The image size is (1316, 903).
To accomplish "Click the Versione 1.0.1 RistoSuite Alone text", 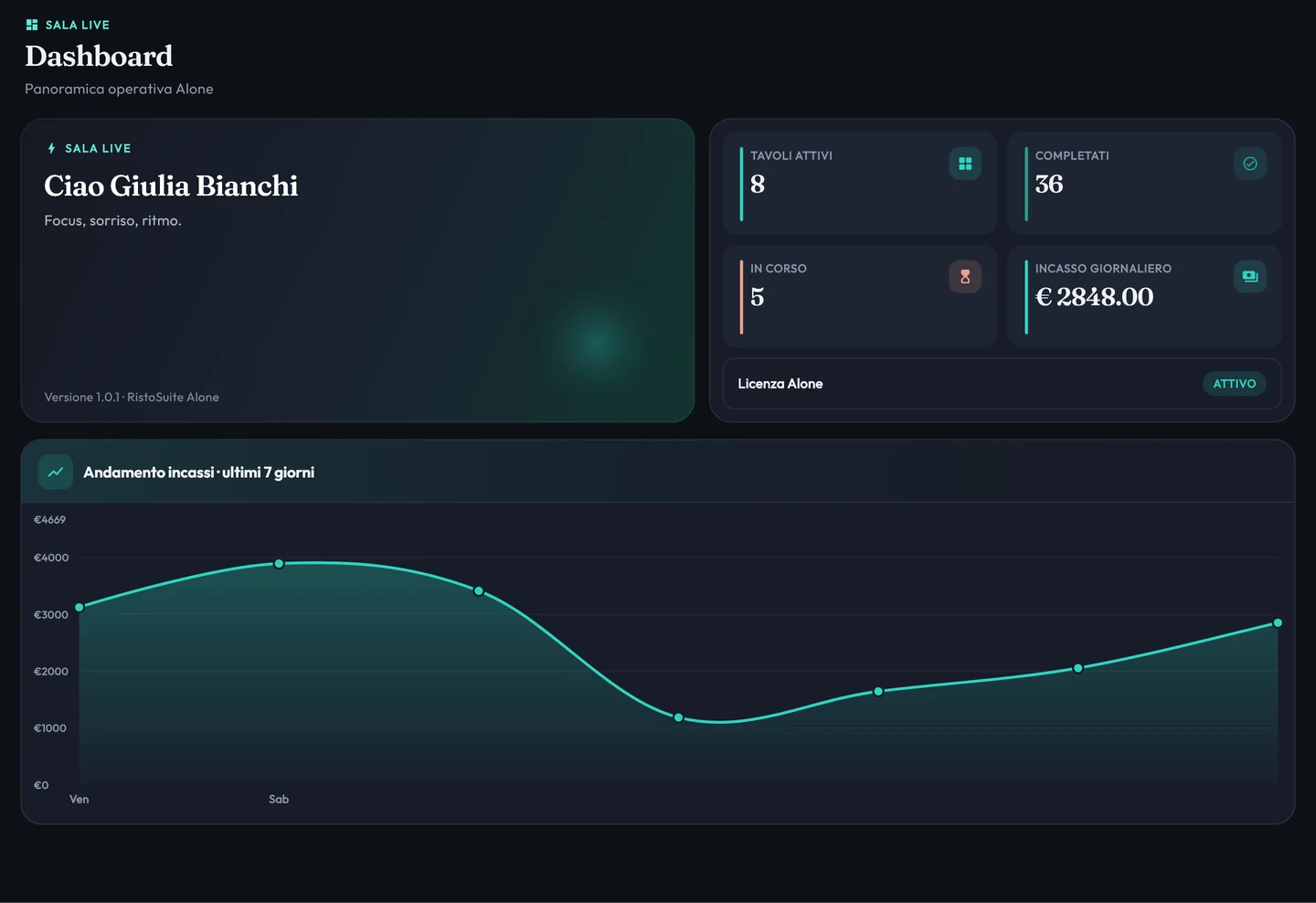I will (132, 397).
